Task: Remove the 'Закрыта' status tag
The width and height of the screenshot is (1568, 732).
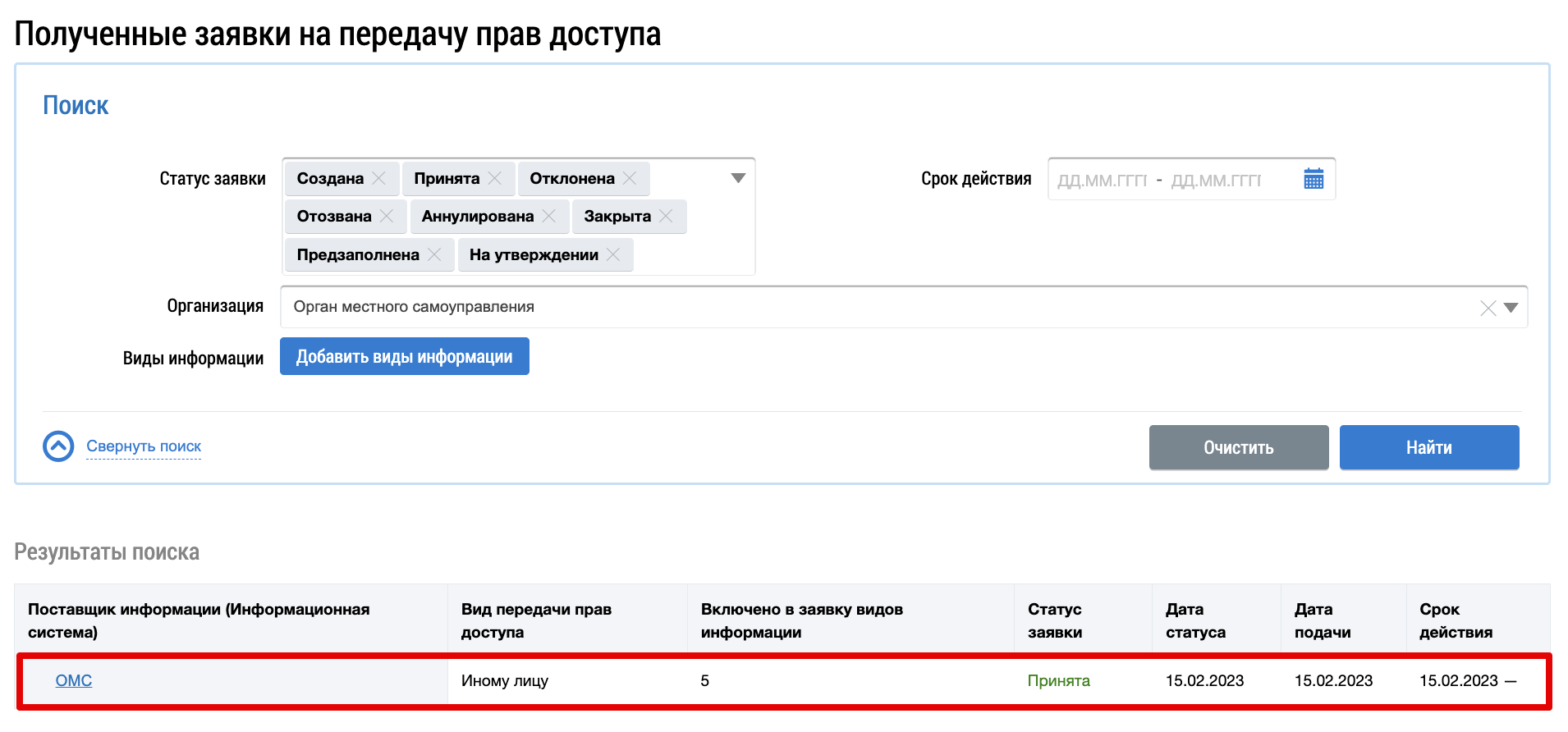Action: click(x=666, y=216)
